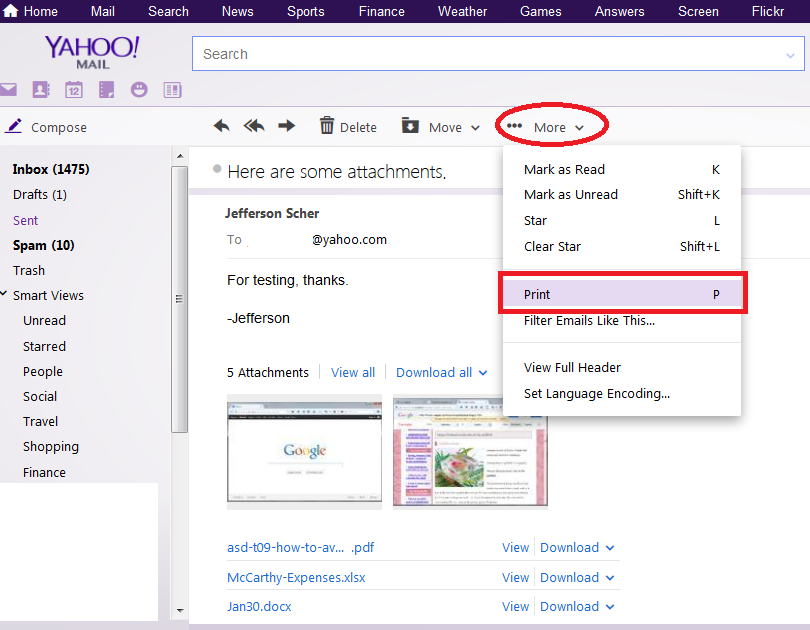Open Download dropdown for McCarthy-Expenses.xlsx
810x630 pixels.
click(x=610, y=578)
